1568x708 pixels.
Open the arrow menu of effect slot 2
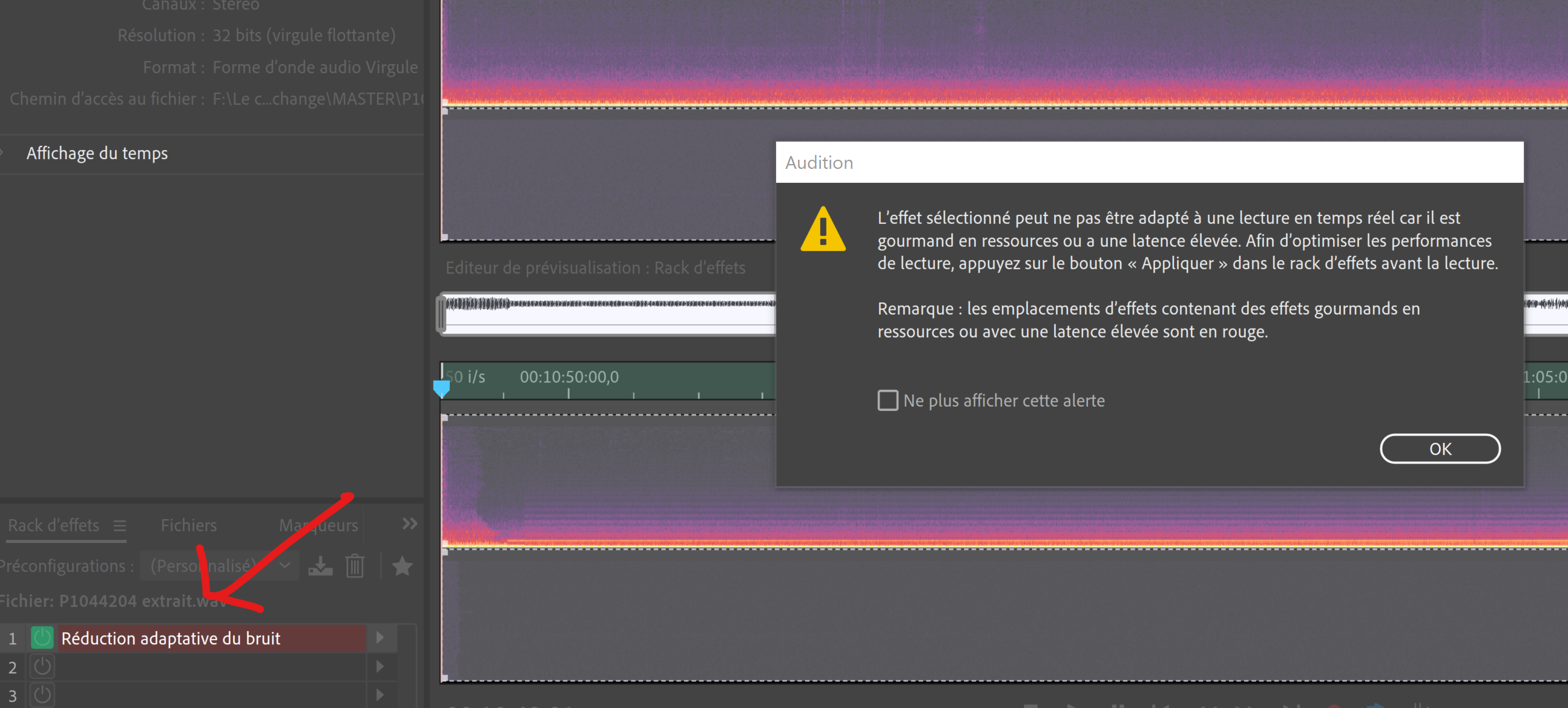pyautogui.click(x=380, y=667)
